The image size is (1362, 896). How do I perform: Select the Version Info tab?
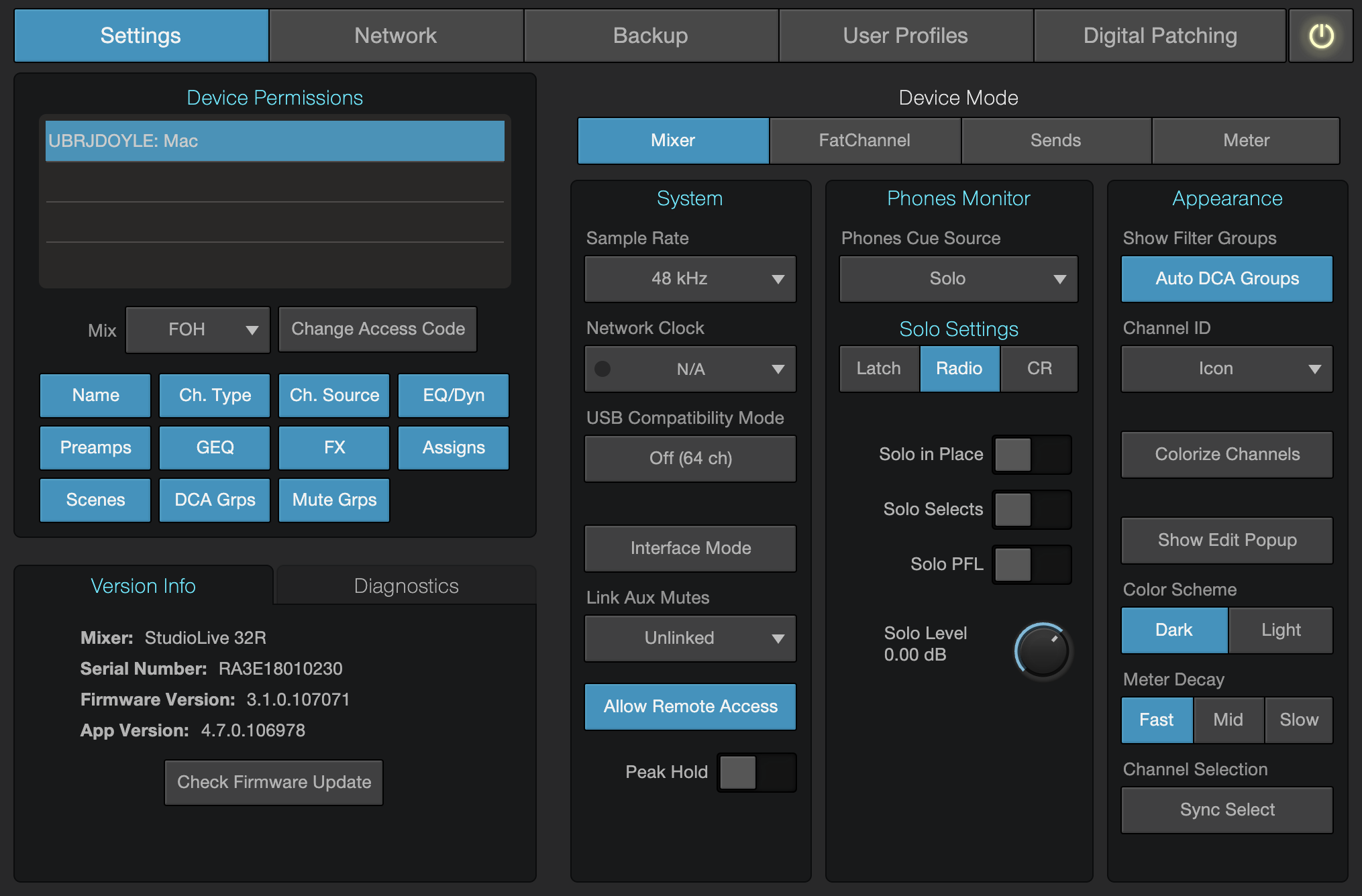(x=143, y=585)
